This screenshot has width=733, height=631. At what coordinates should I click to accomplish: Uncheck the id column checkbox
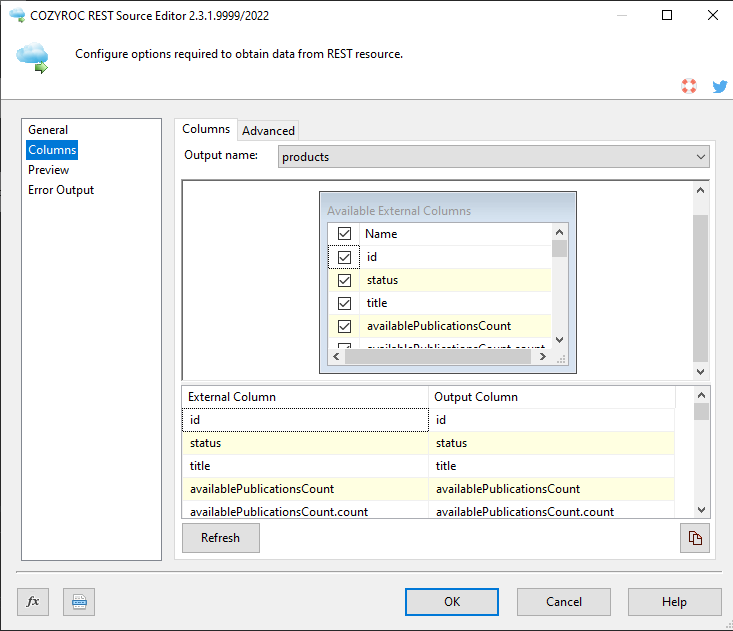click(344, 257)
